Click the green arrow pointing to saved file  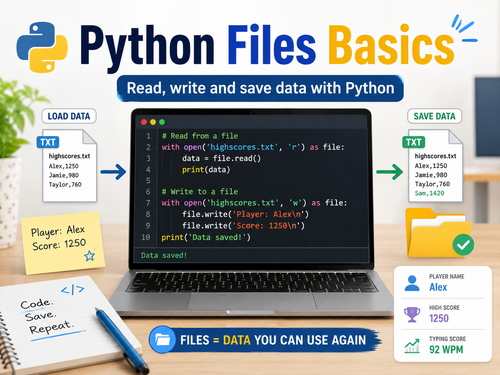tap(390, 172)
